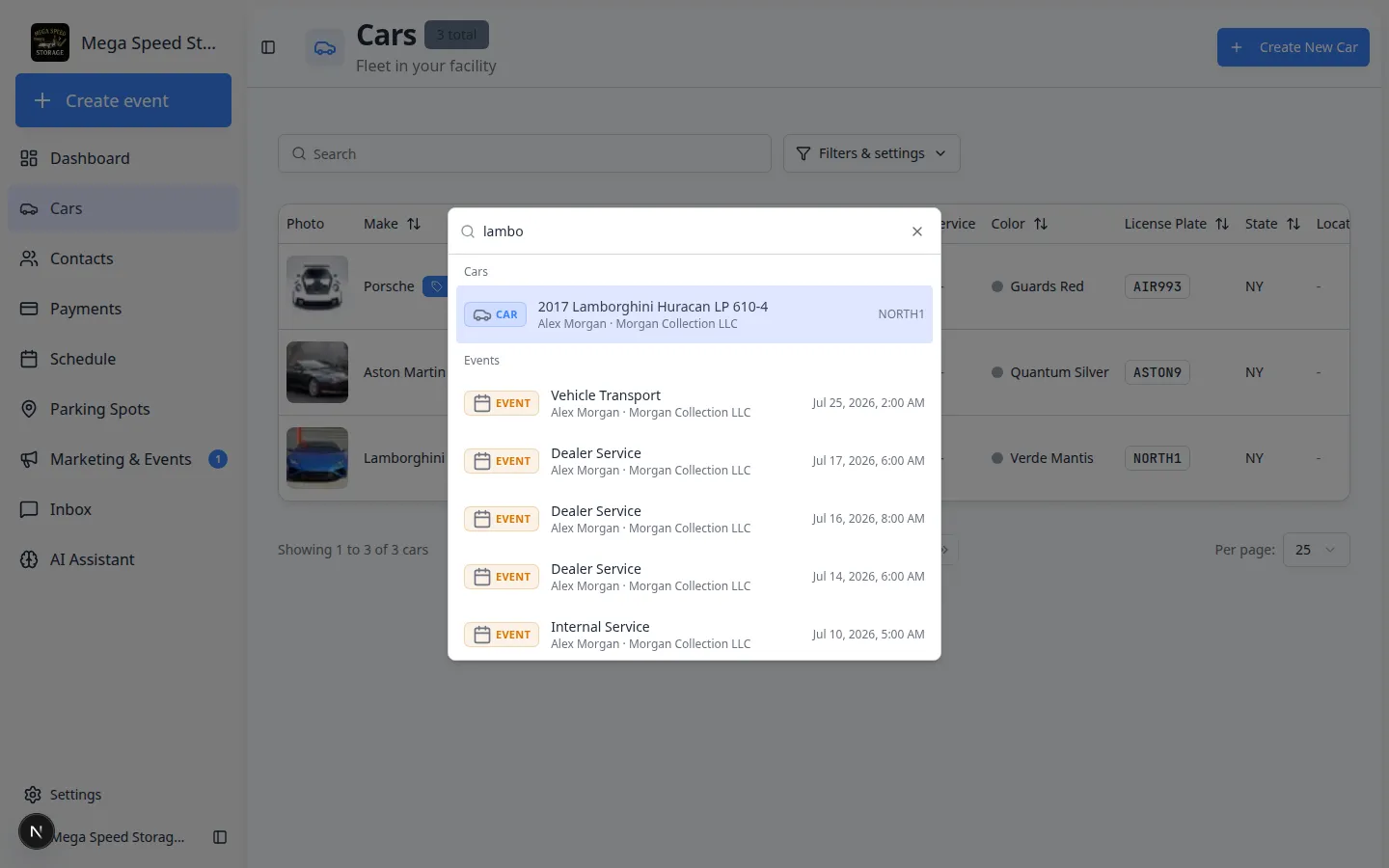Viewport: 1389px width, 868px height.
Task: Open Dealer Service event on Jul 16
Action: point(694,519)
